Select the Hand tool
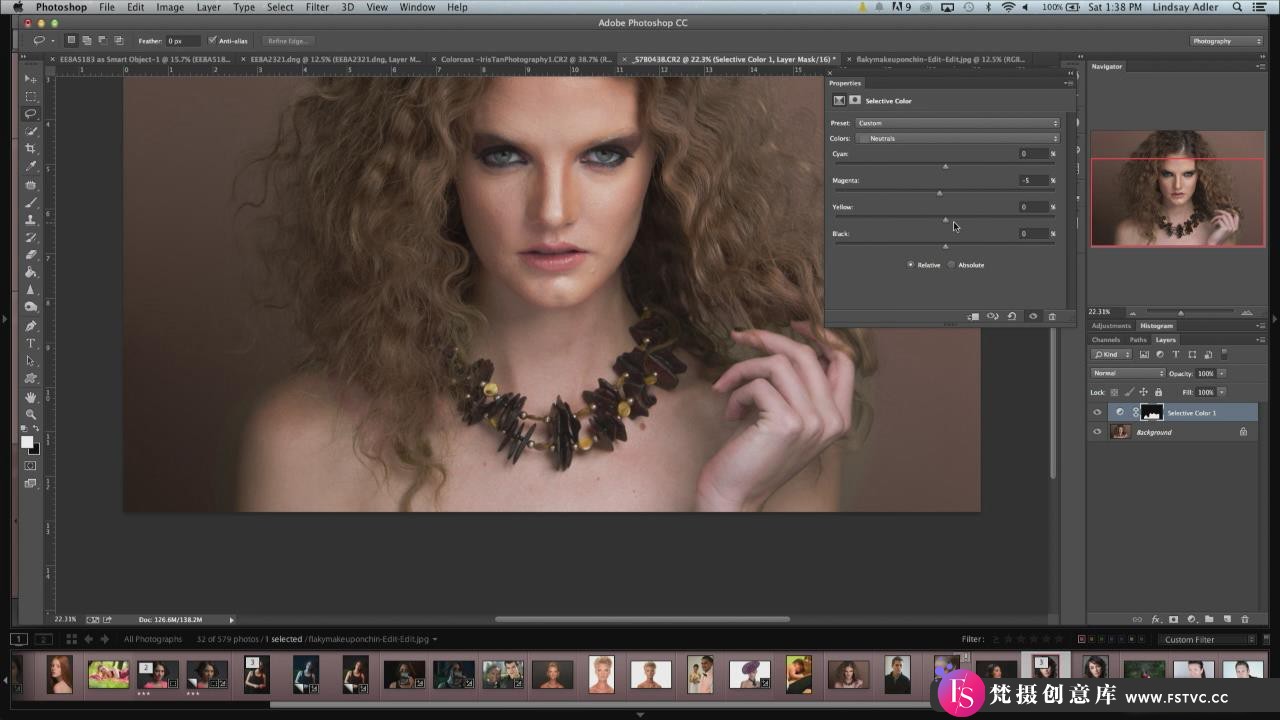The image size is (1280, 720). point(31,397)
